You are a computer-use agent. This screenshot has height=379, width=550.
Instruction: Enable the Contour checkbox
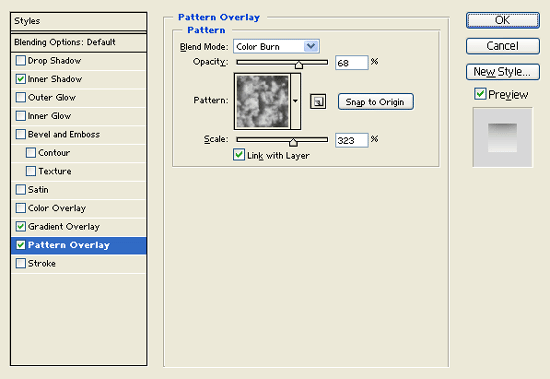(x=31, y=153)
